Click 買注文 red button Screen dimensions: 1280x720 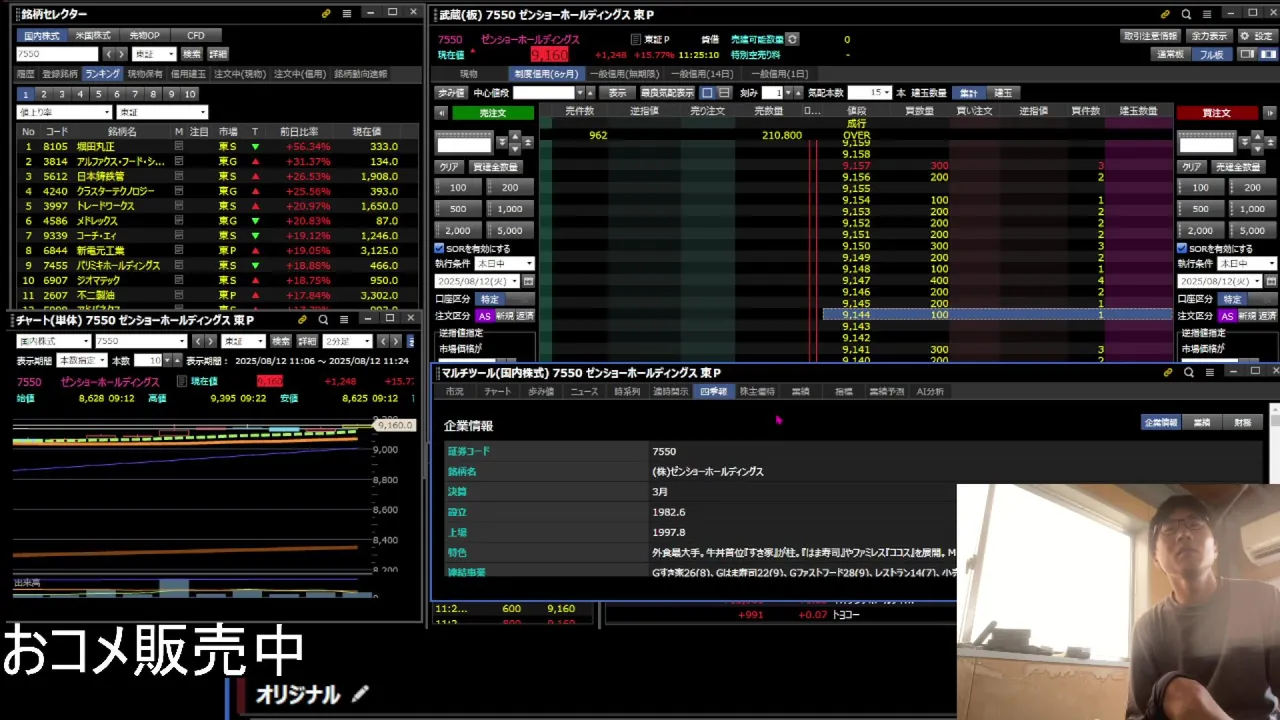1216,113
